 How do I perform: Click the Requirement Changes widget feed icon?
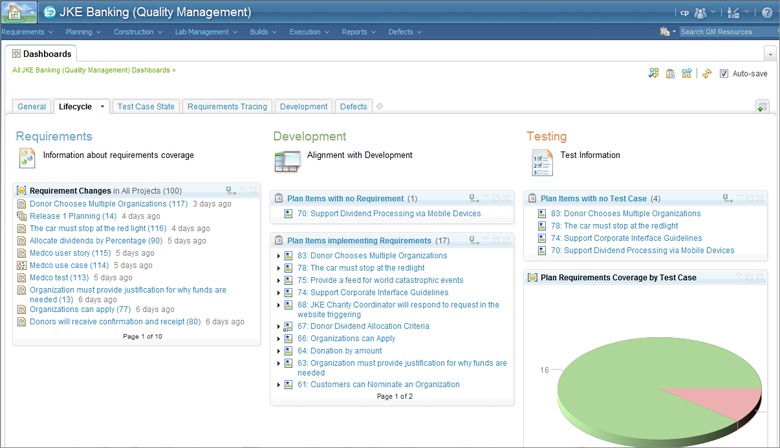(x=21, y=190)
